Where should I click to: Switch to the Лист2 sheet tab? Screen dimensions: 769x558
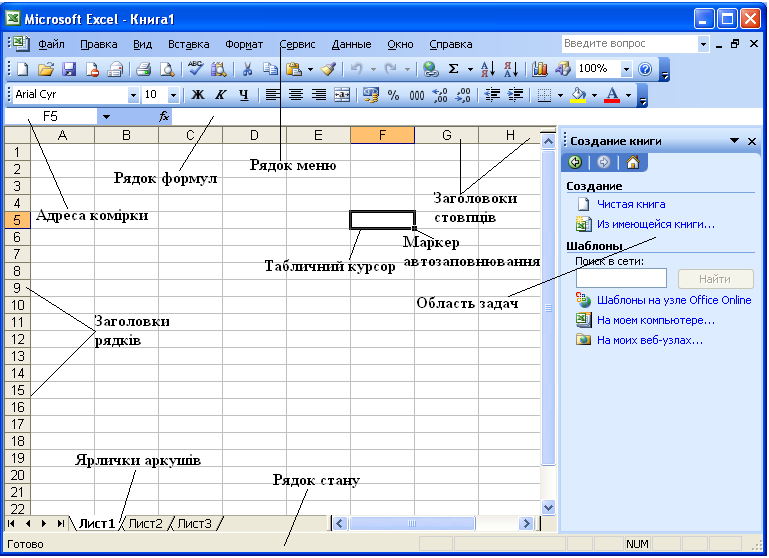tap(145, 524)
